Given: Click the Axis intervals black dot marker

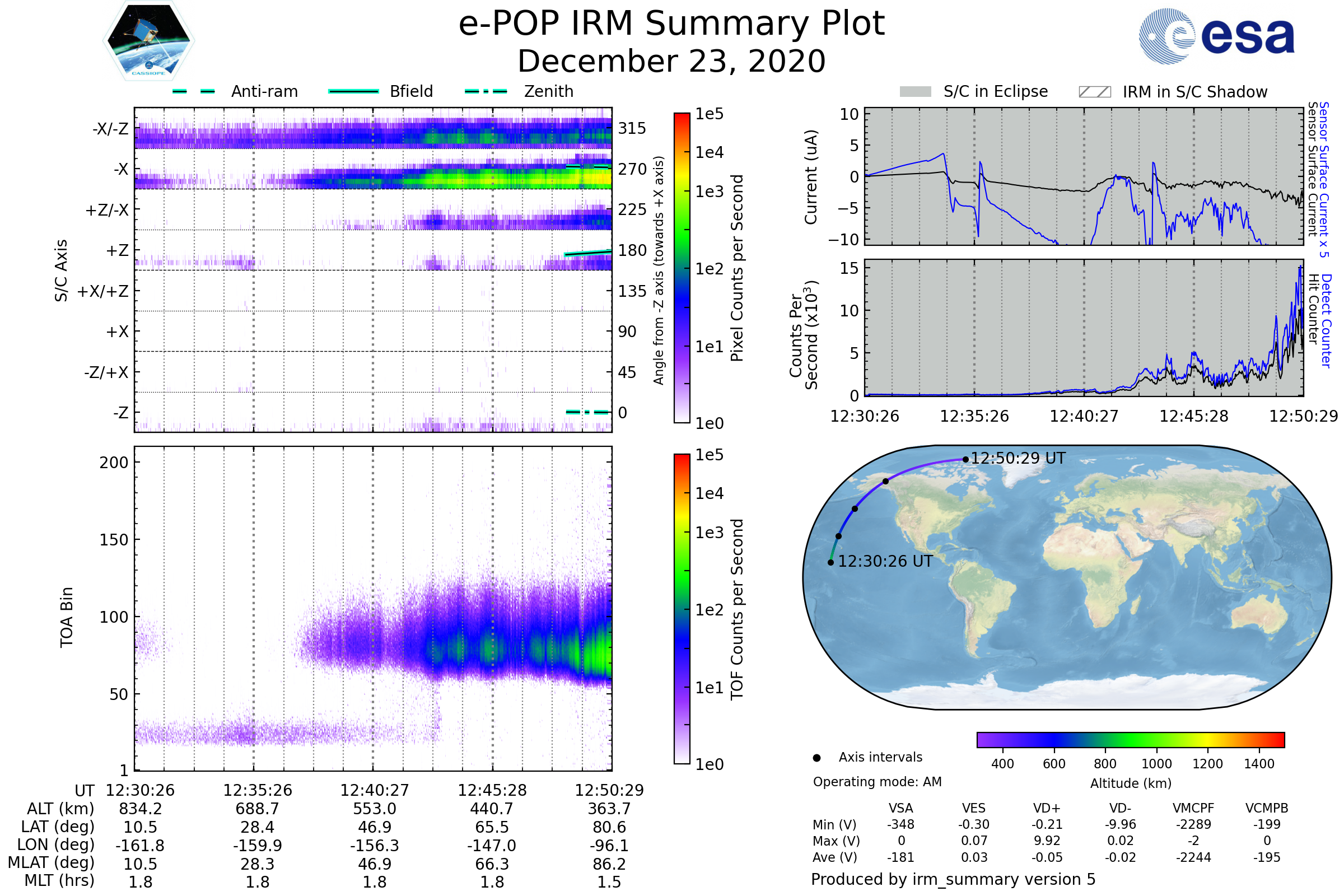Looking at the screenshot, I should [x=816, y=758].
